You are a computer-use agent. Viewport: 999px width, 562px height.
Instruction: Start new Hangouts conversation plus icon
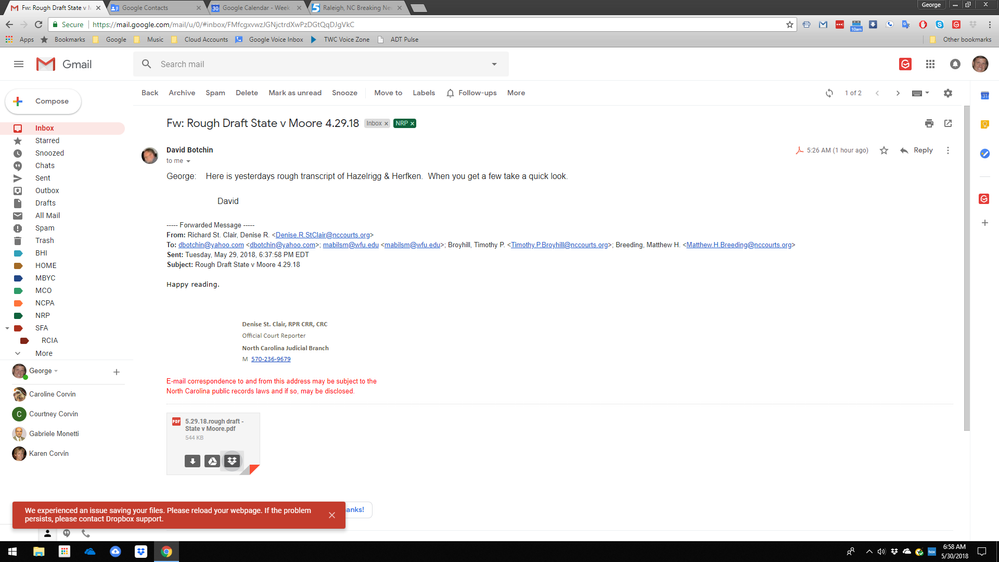[x=116, y=371]
